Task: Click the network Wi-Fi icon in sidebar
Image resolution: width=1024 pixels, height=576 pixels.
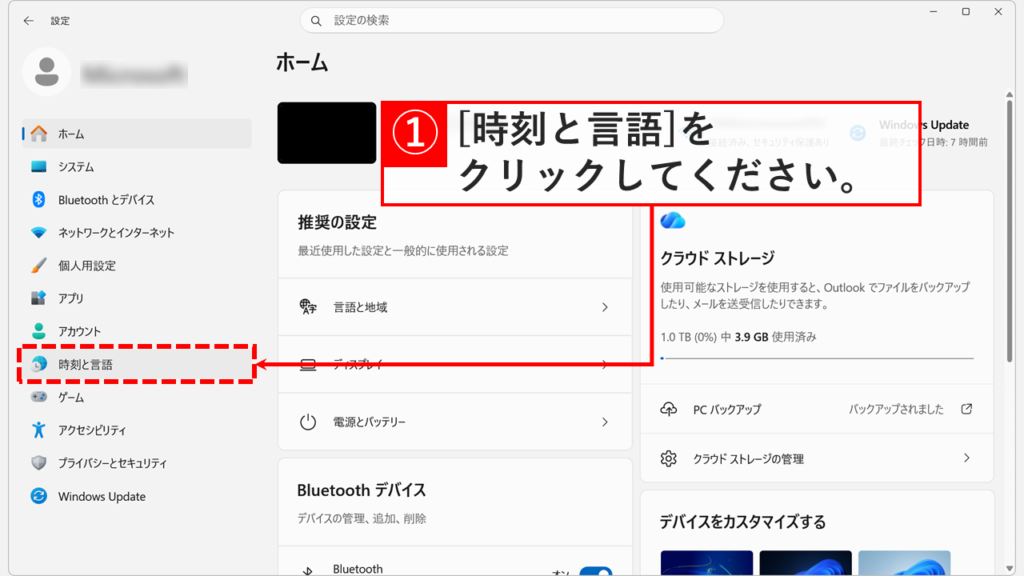Action: coord(39,232)
